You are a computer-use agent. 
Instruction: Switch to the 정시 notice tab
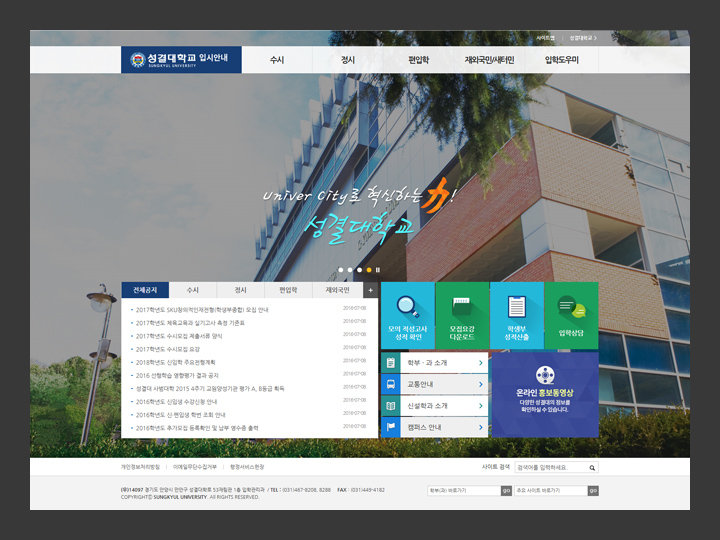pos(241,290)
